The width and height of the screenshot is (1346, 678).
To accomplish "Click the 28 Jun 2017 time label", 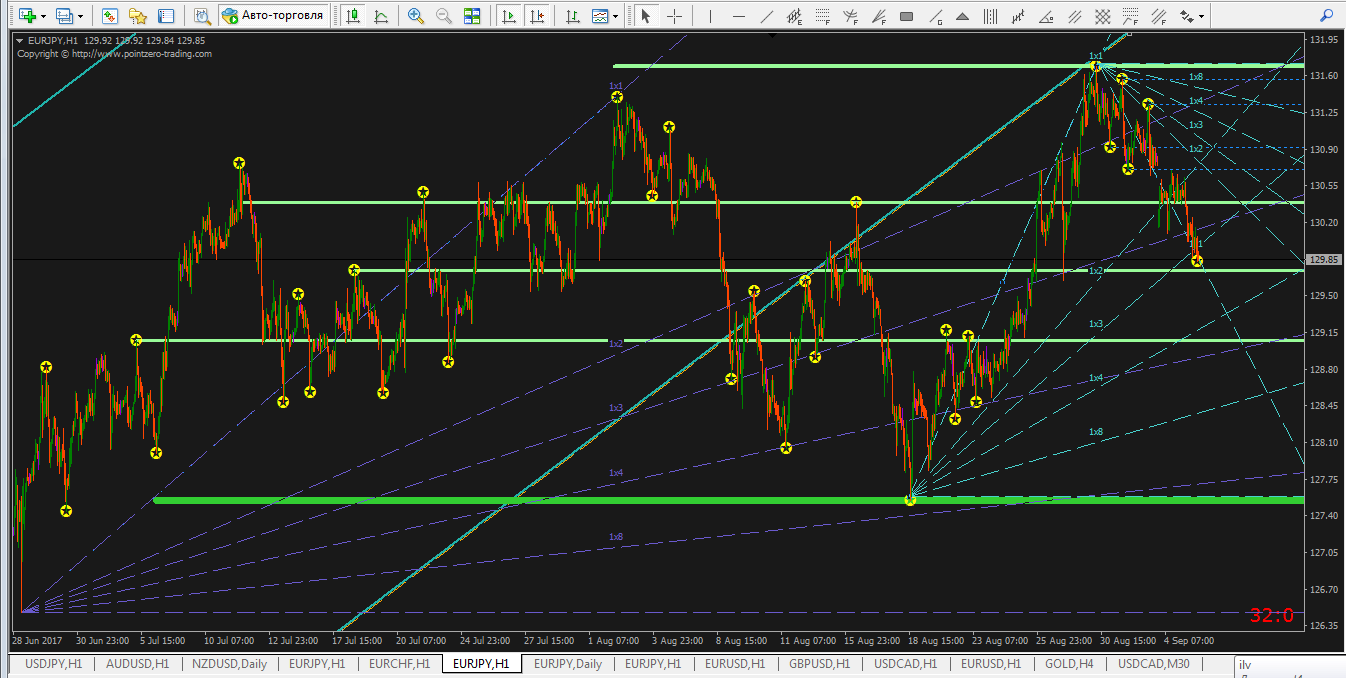I will click(37, 640).
